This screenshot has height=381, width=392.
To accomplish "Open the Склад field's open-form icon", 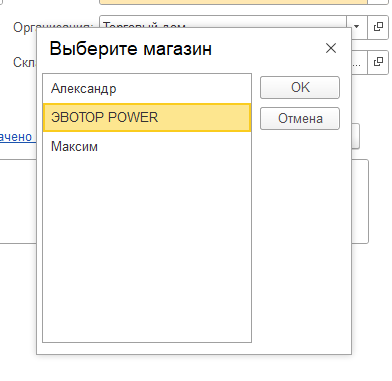I will (378, 62).
